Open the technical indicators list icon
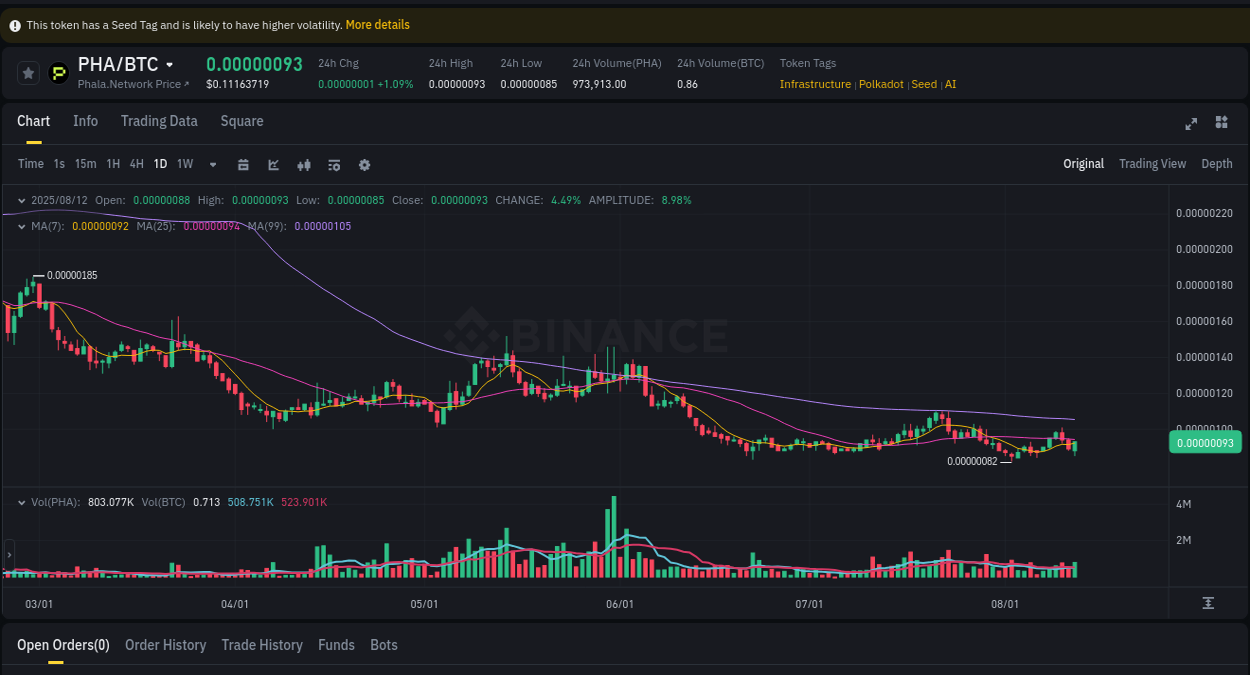 (334, 164)
